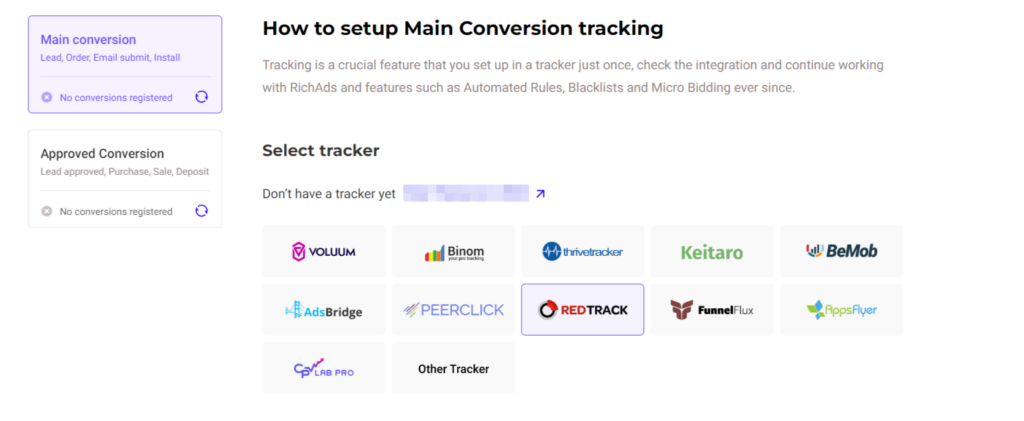Click the selected RedTrack tracker tile
This screenshot has width=1024, height=421.
tap(583, 309)
